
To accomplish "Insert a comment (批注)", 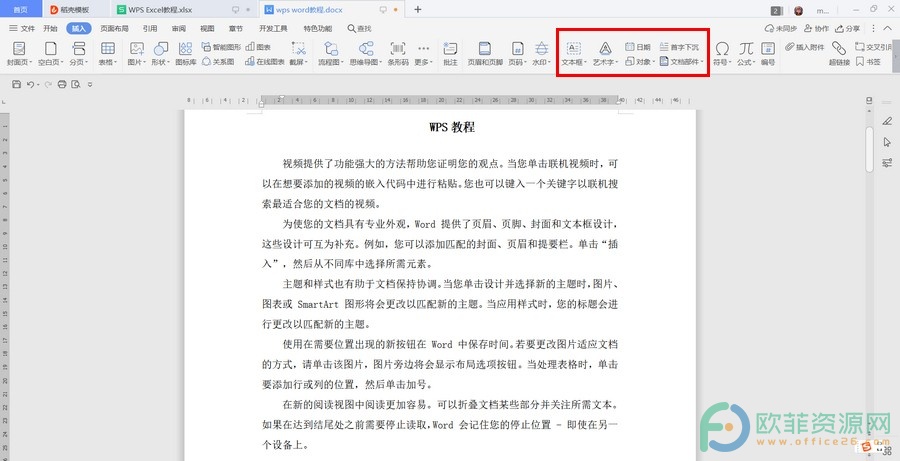I will coord(451,53).
